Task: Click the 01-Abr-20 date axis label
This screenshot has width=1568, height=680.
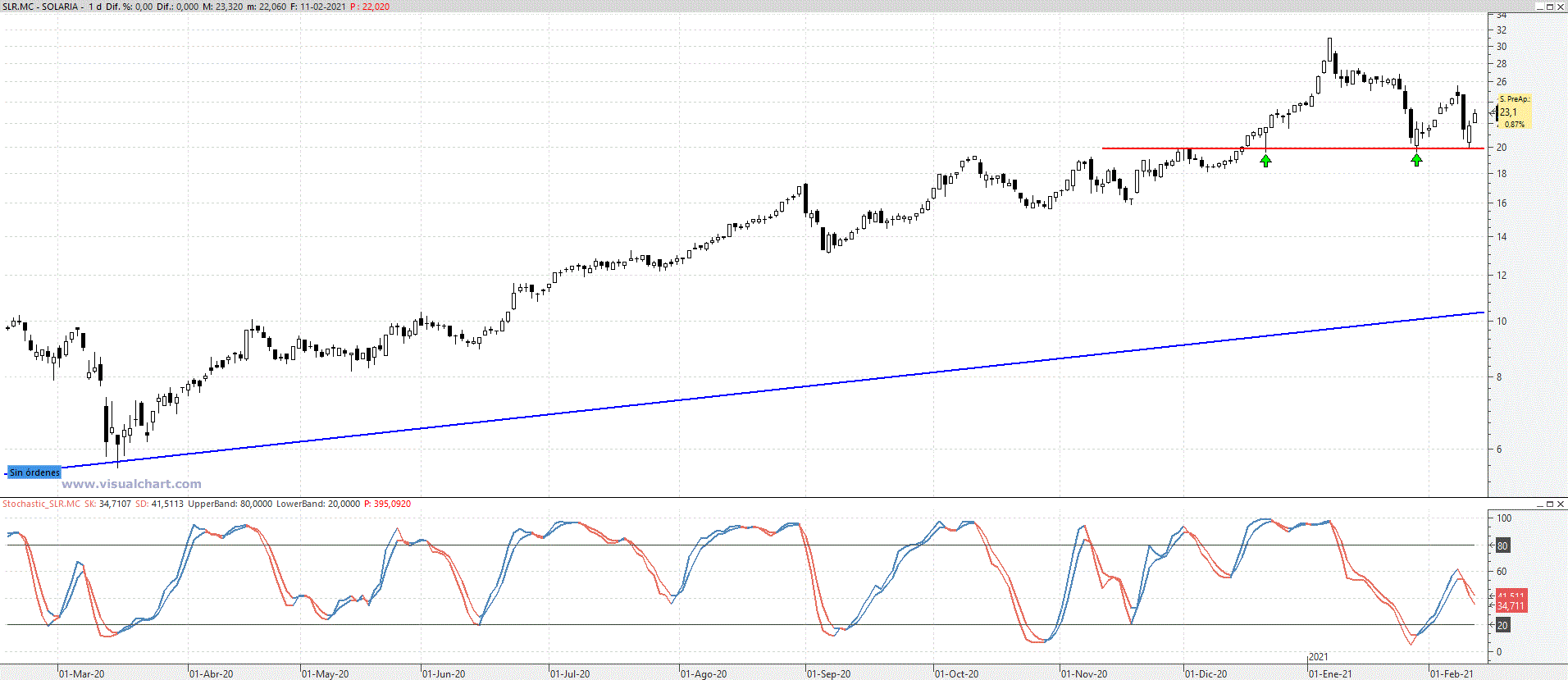Action: coord(212,674)
